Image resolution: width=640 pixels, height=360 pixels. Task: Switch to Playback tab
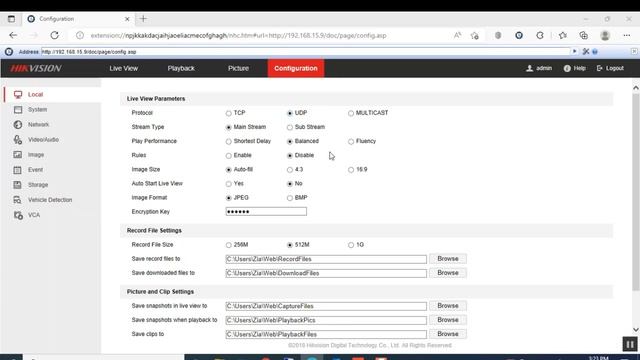click(x=181, y=68)
